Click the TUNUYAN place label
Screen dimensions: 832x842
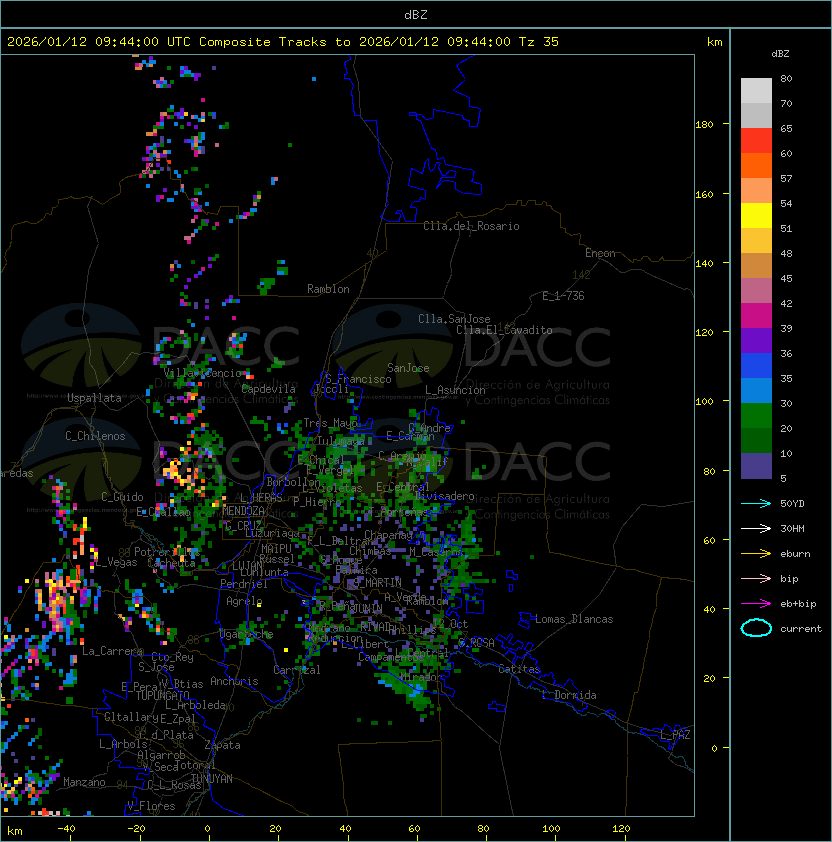[x=212, y=779]
